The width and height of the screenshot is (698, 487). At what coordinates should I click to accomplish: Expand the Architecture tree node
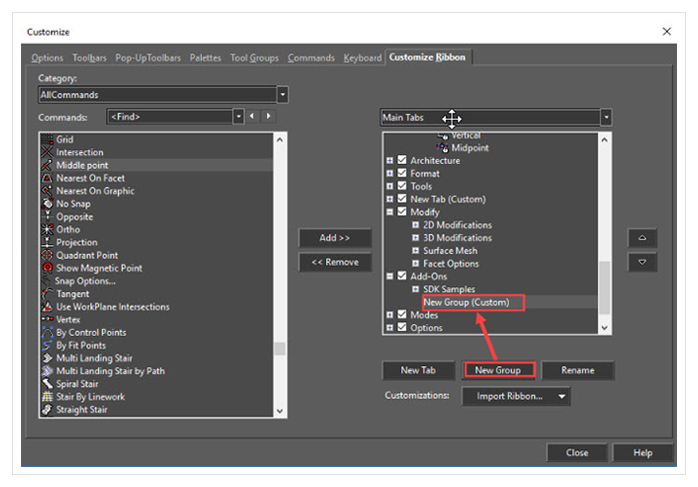[390, 160]
